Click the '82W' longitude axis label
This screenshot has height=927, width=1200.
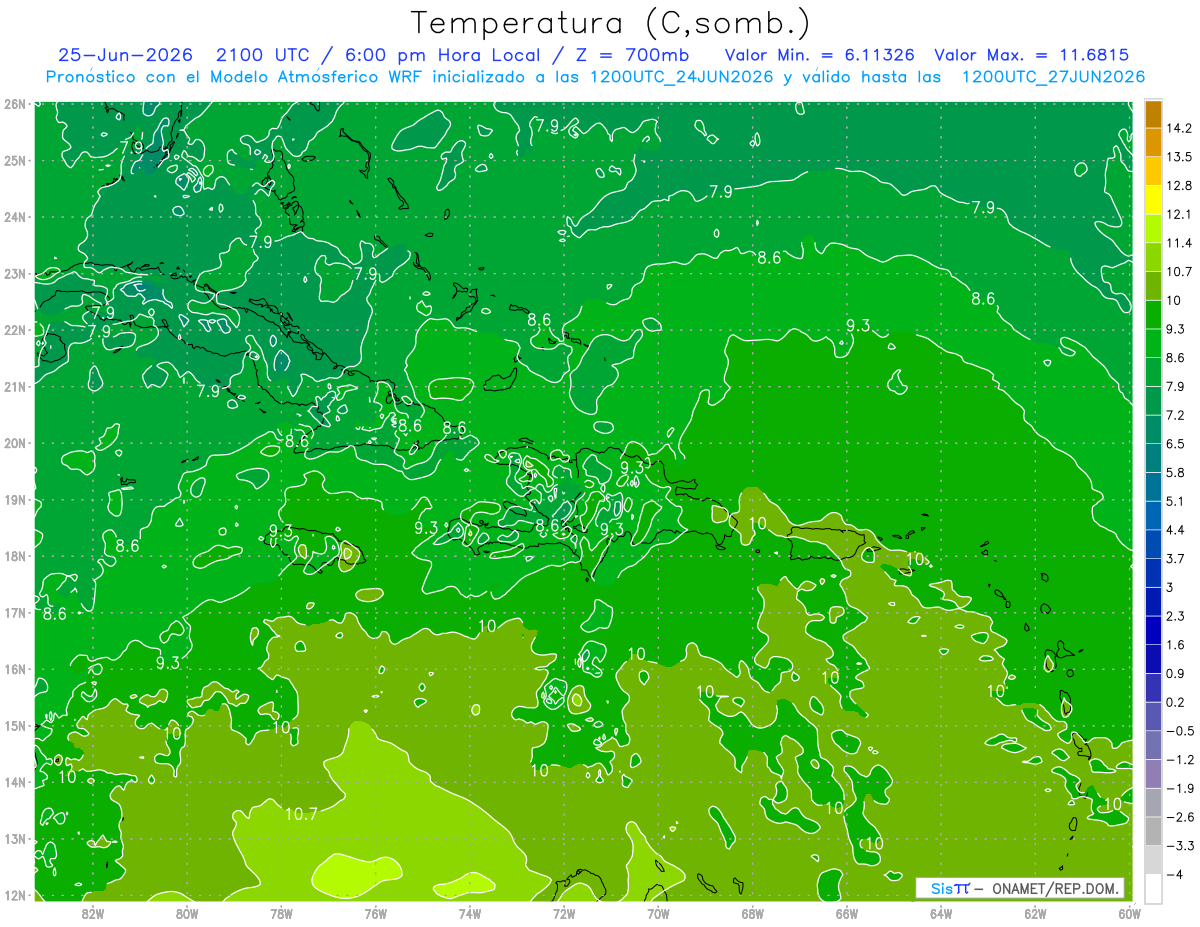point(92,913)
